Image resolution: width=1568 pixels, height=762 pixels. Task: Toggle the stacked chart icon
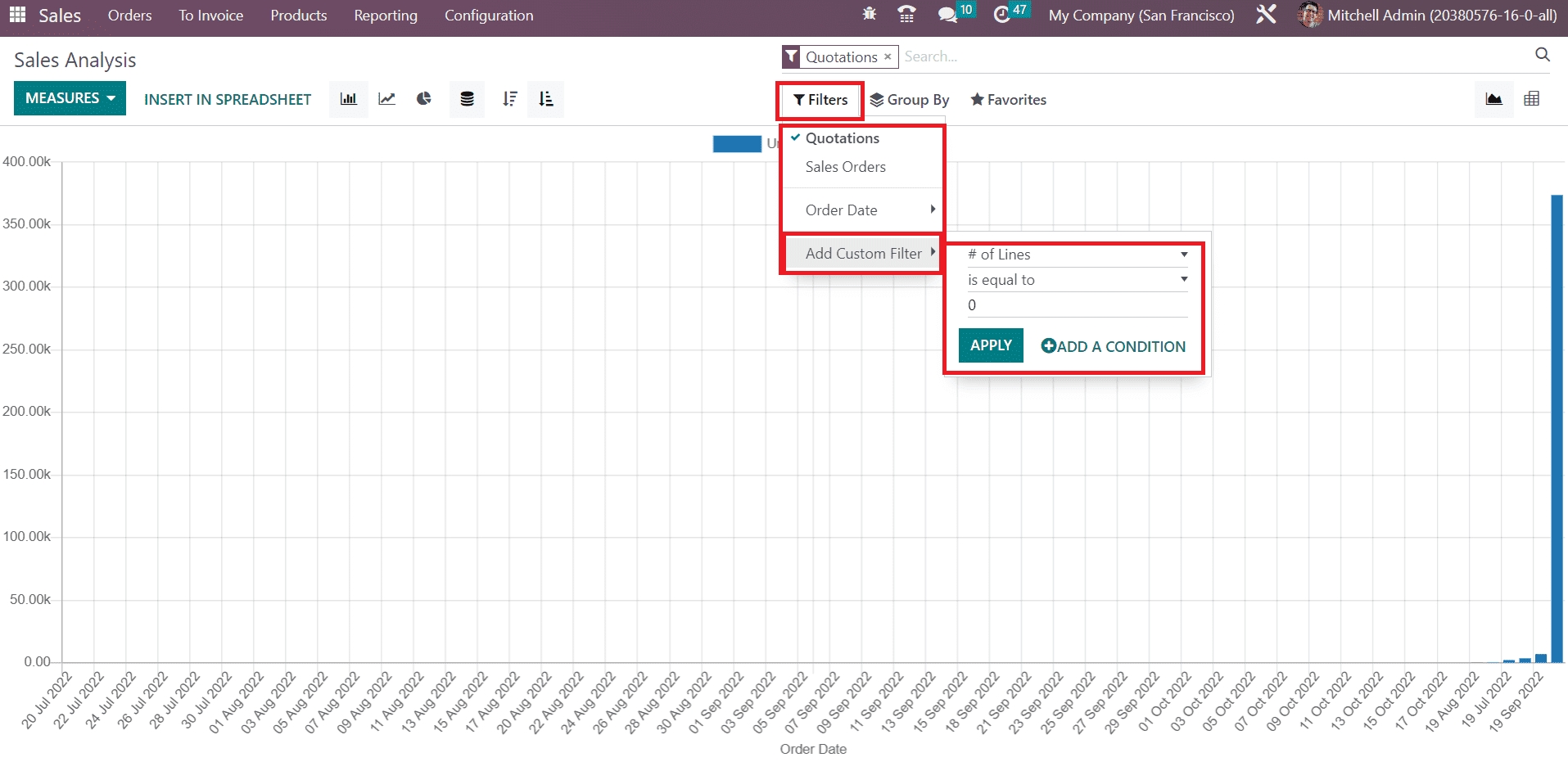pyautogui.click(x=467, y=99)
